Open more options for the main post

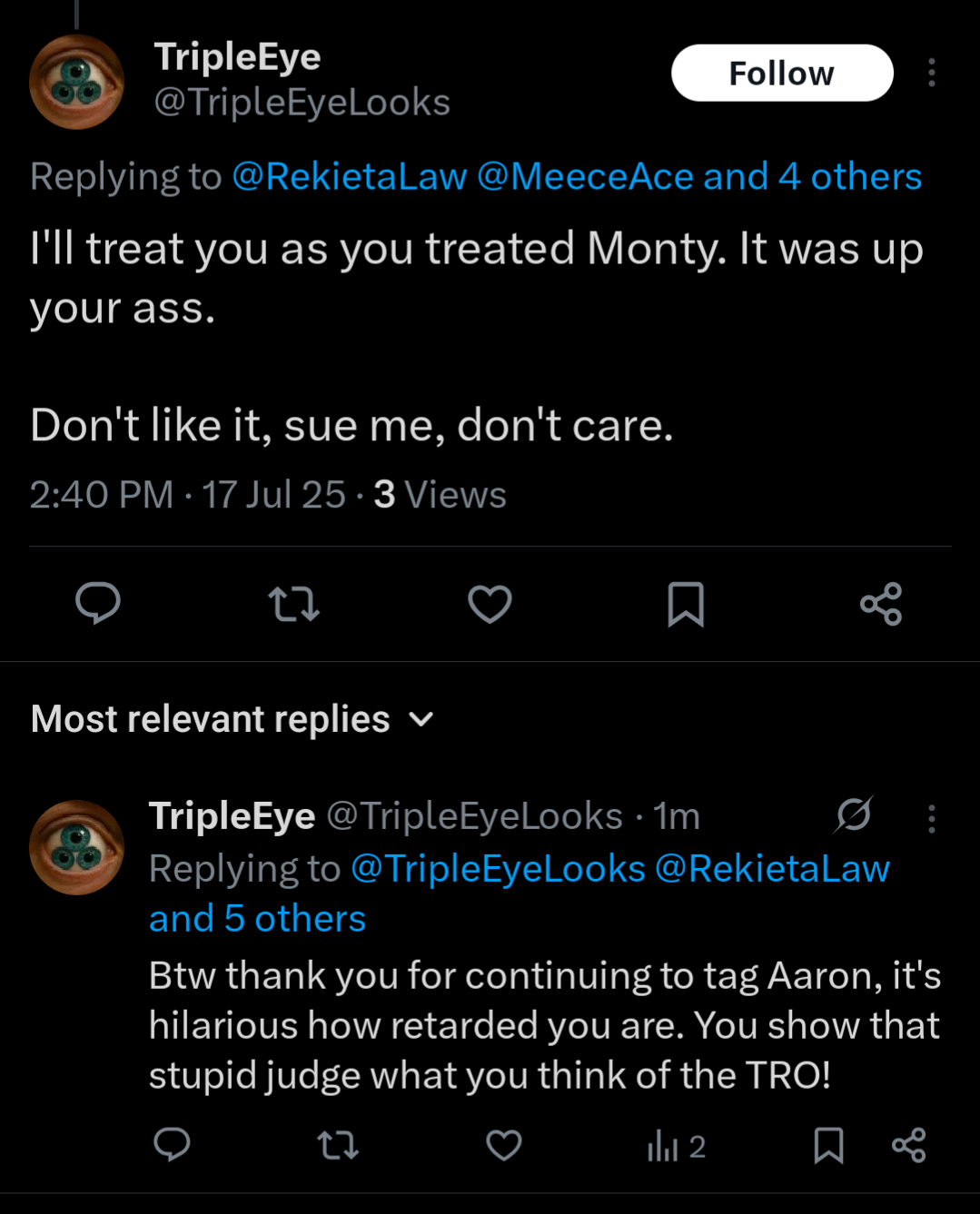(x=931, y=73)
